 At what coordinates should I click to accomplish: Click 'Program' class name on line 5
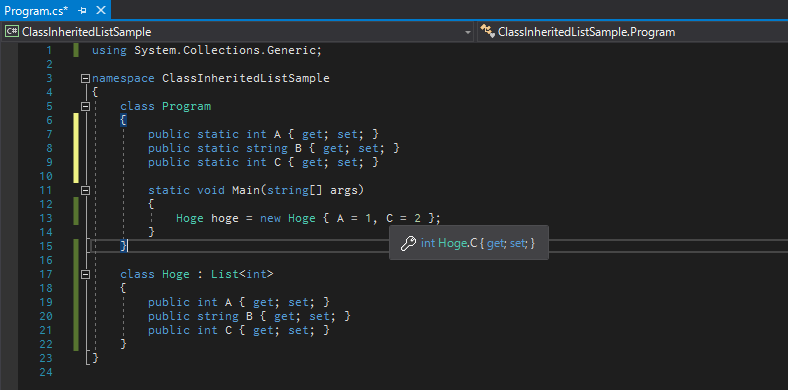click(186, 107)
